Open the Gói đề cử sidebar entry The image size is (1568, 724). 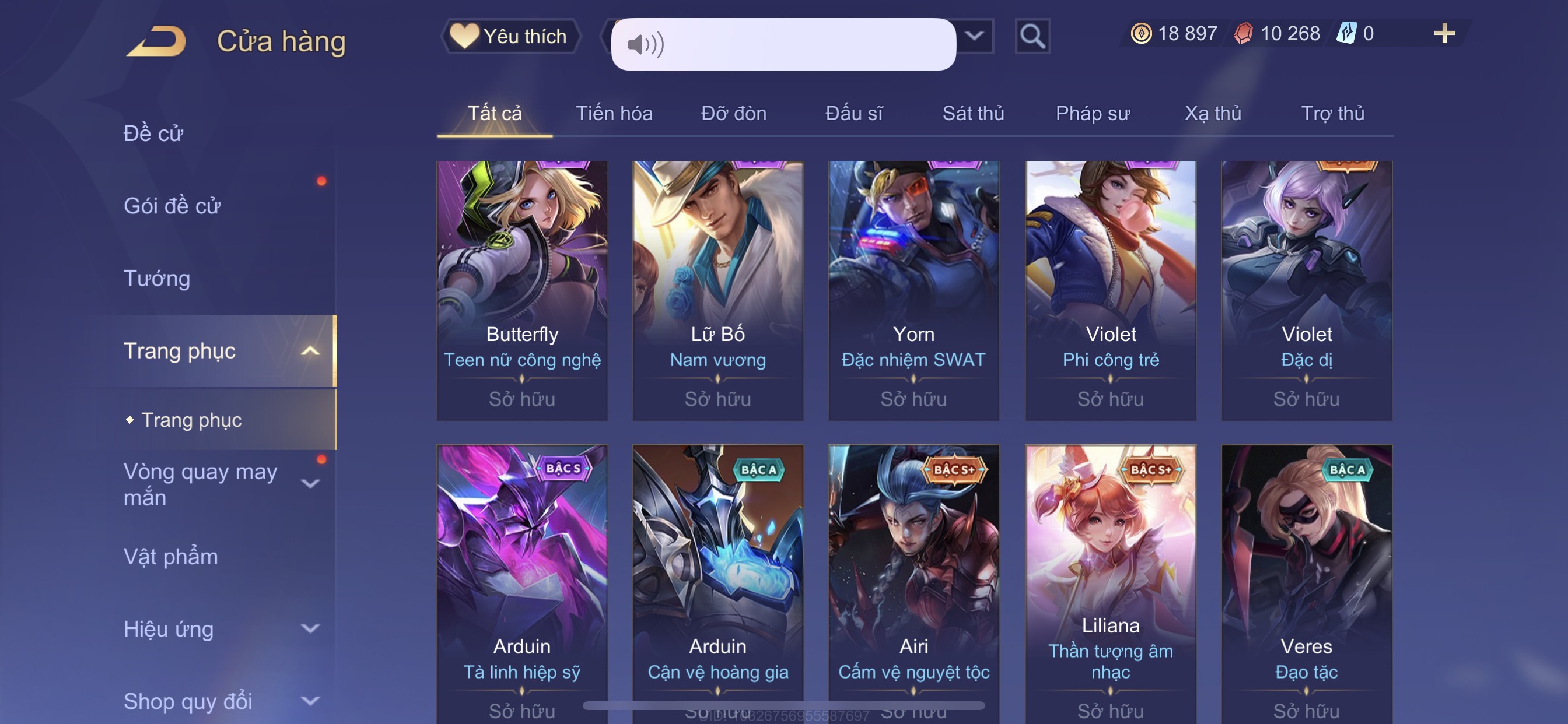tap(171, 206)
